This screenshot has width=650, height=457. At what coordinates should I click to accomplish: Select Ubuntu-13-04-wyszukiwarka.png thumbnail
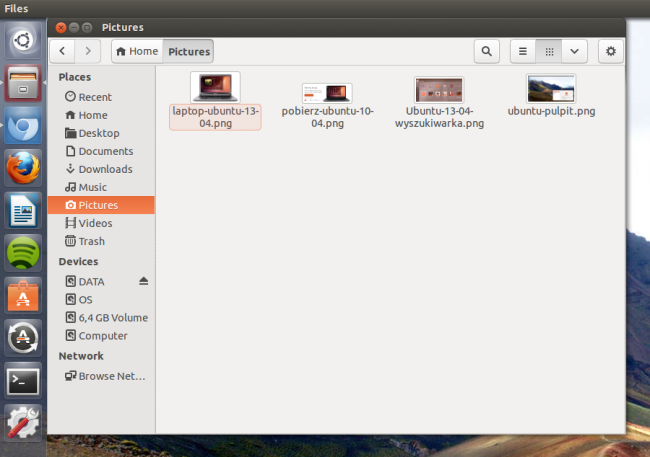(x=439, y=90)
